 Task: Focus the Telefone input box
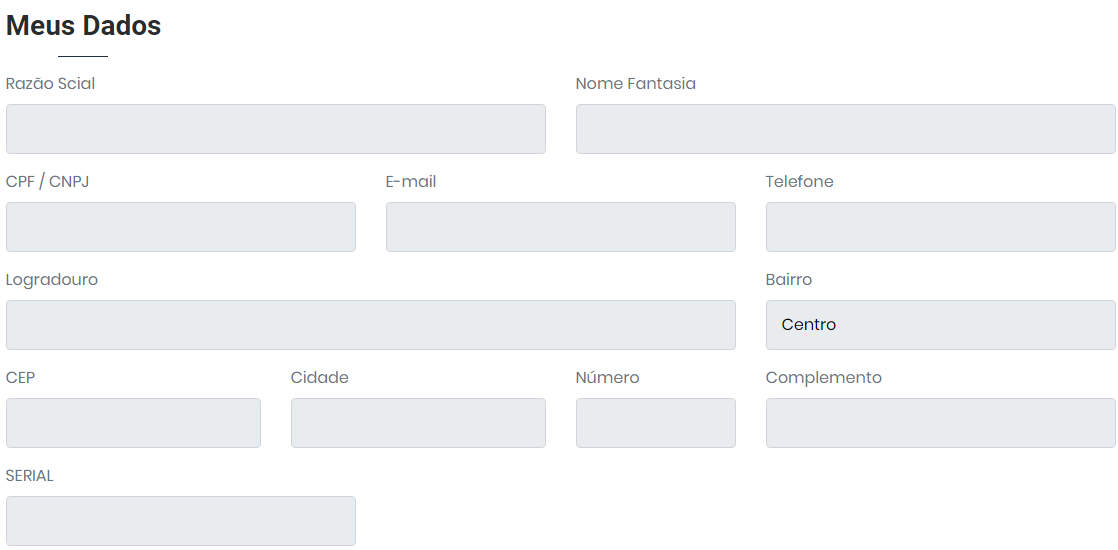point(940,227)
